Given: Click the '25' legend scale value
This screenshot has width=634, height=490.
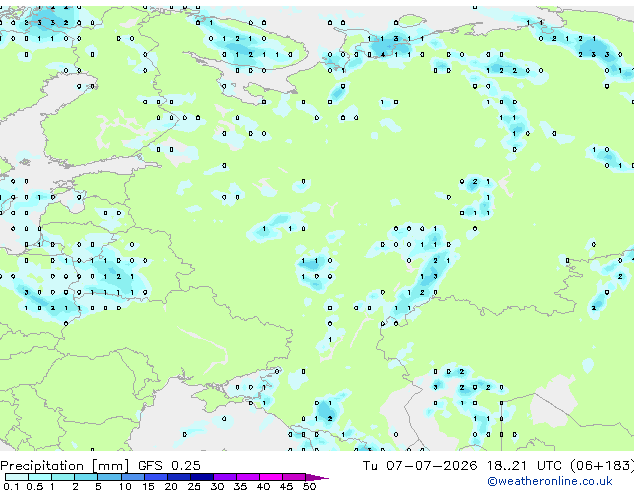Looking at the screenshot, I should point(194,486).
